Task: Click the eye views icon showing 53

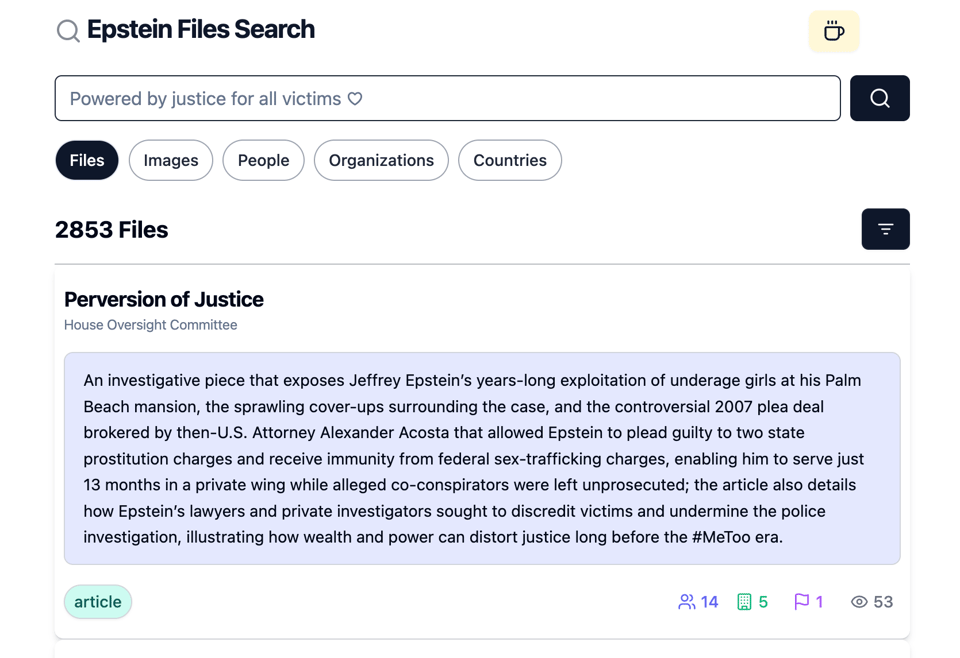Action: coord(859,602)
